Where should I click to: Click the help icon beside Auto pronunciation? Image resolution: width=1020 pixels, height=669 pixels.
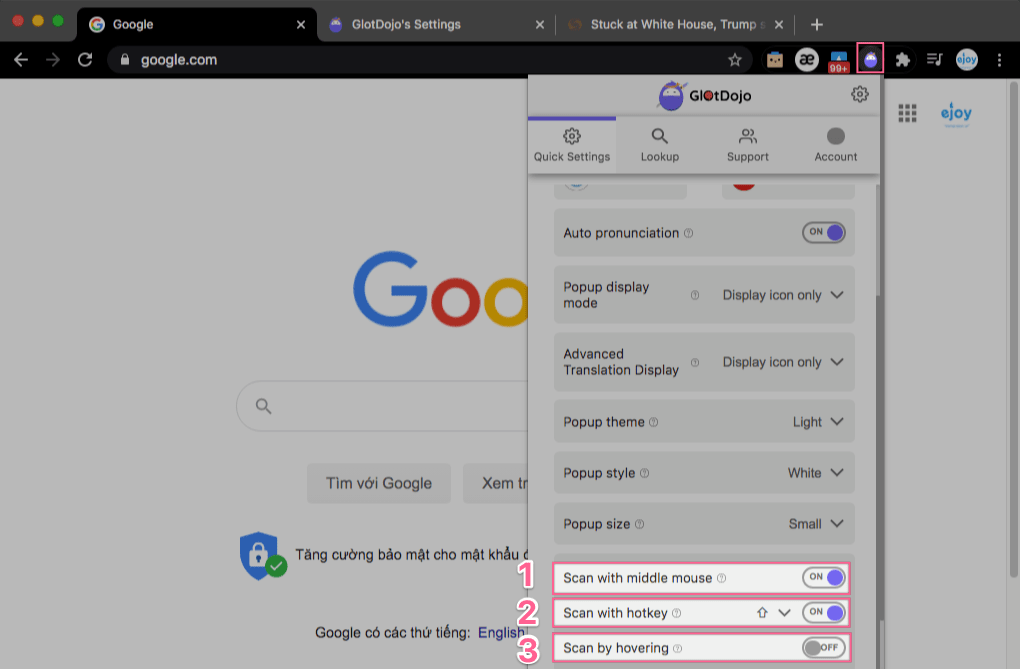tap(689, 233)
